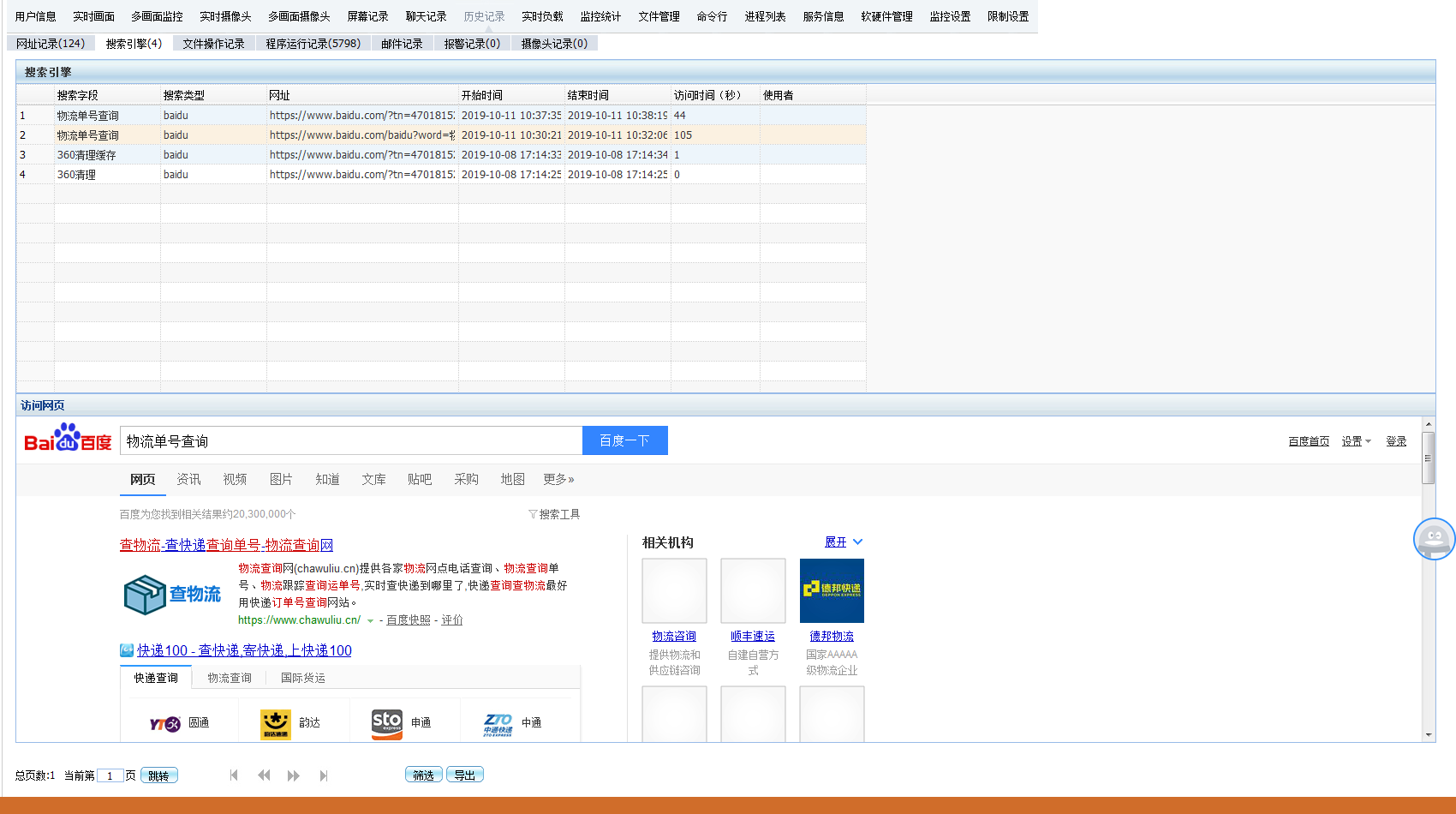Open the 顺丰速运 link
This screenshot has width=1456, height=814.
click(x=753, y=636)
